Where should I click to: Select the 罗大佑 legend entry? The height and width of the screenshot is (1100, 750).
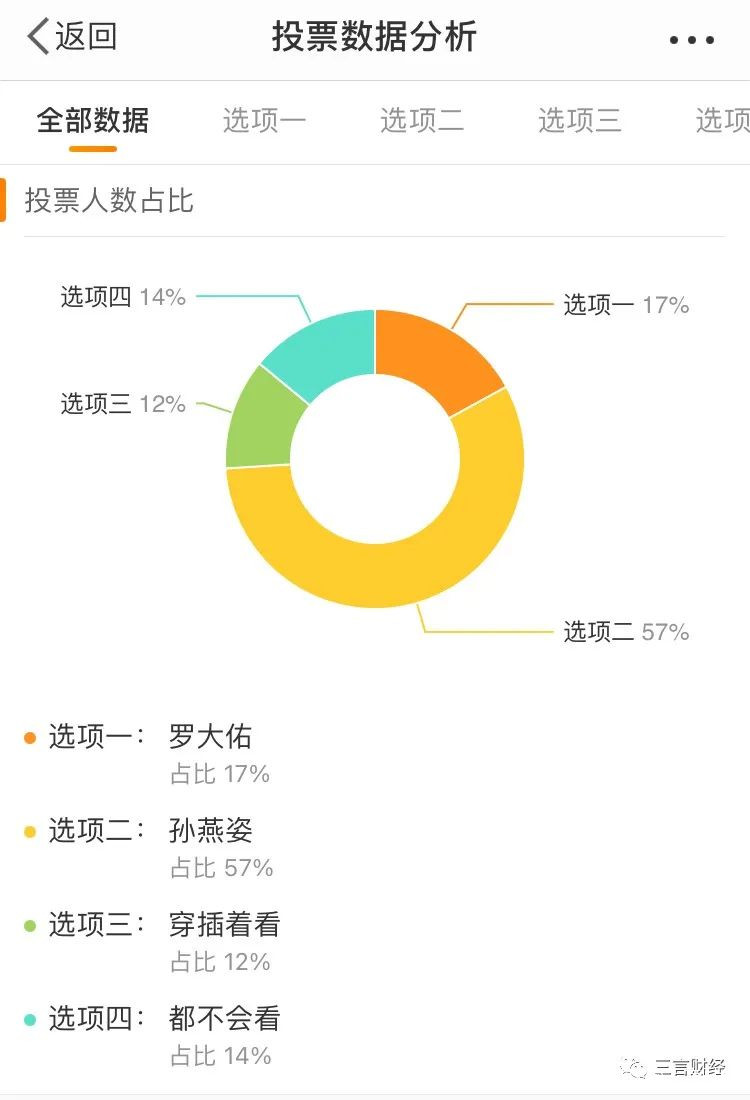[x=210, y=737]
